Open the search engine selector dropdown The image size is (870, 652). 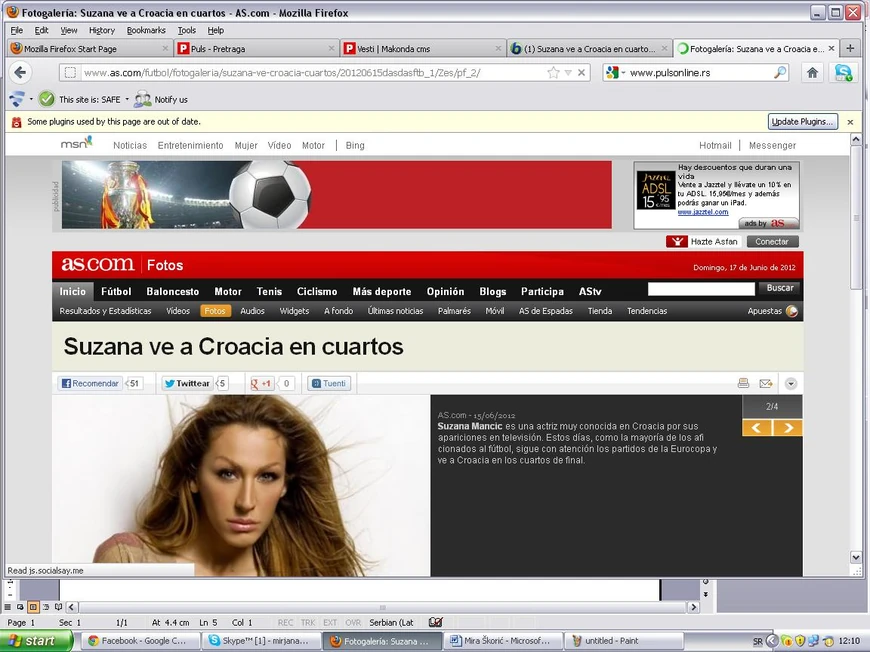click(616, 72)
